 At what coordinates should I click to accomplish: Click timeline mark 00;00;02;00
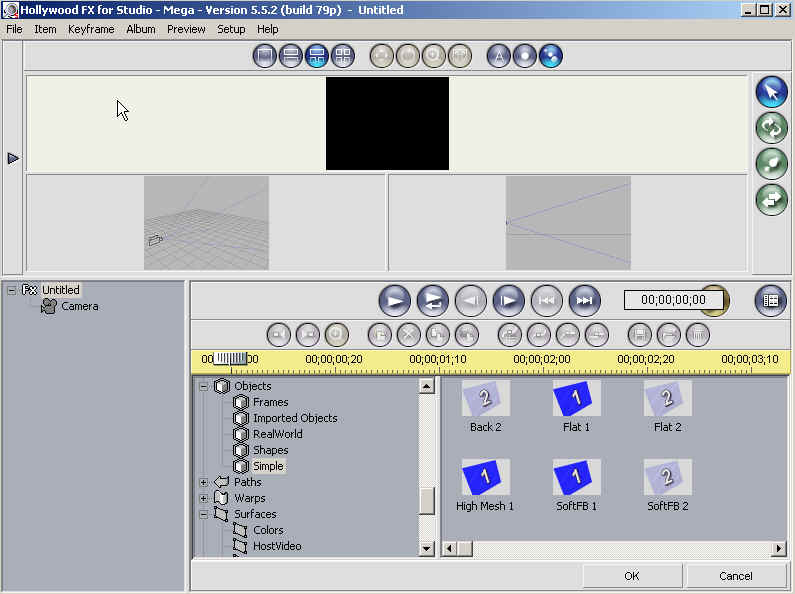point(541,359)
